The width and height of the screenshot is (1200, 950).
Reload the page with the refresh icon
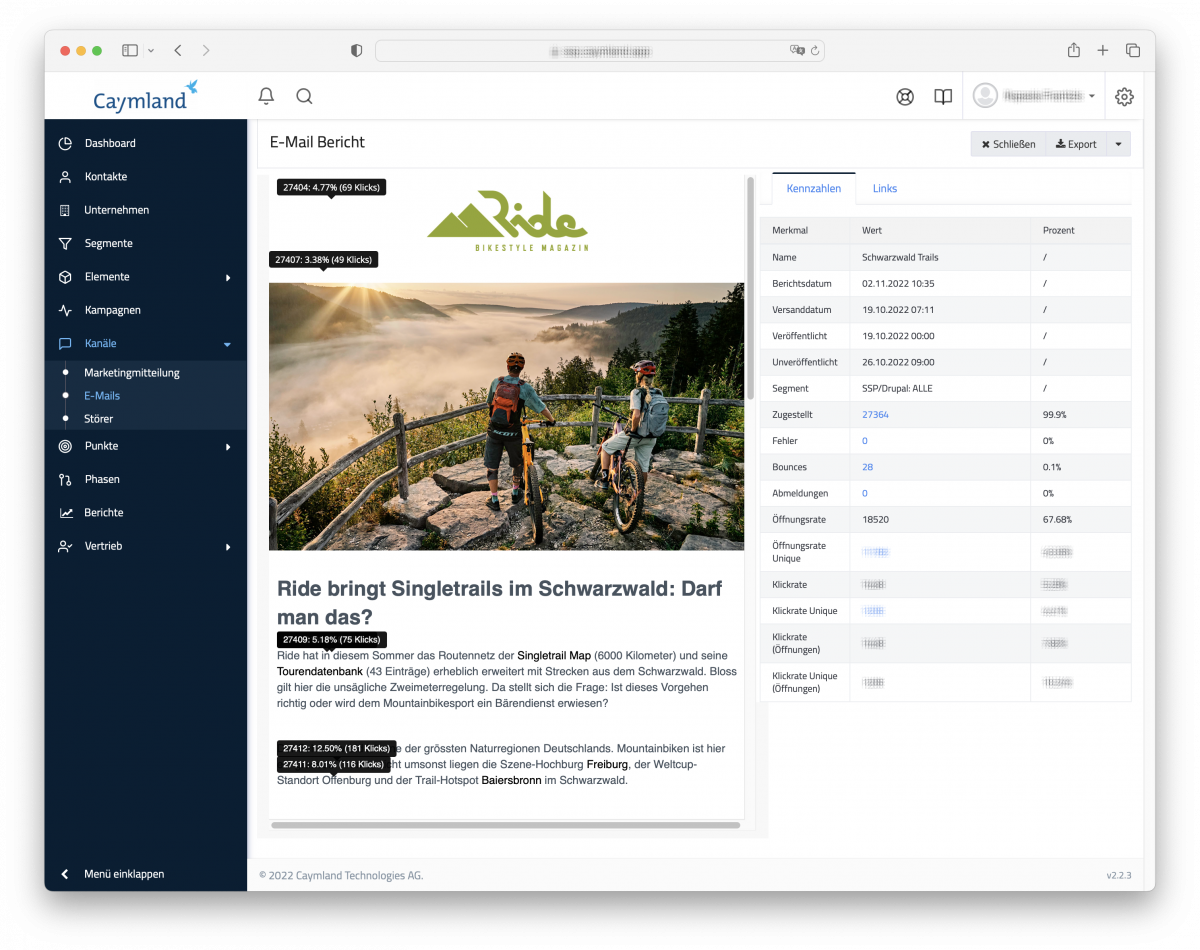click(x=815, y=50)
